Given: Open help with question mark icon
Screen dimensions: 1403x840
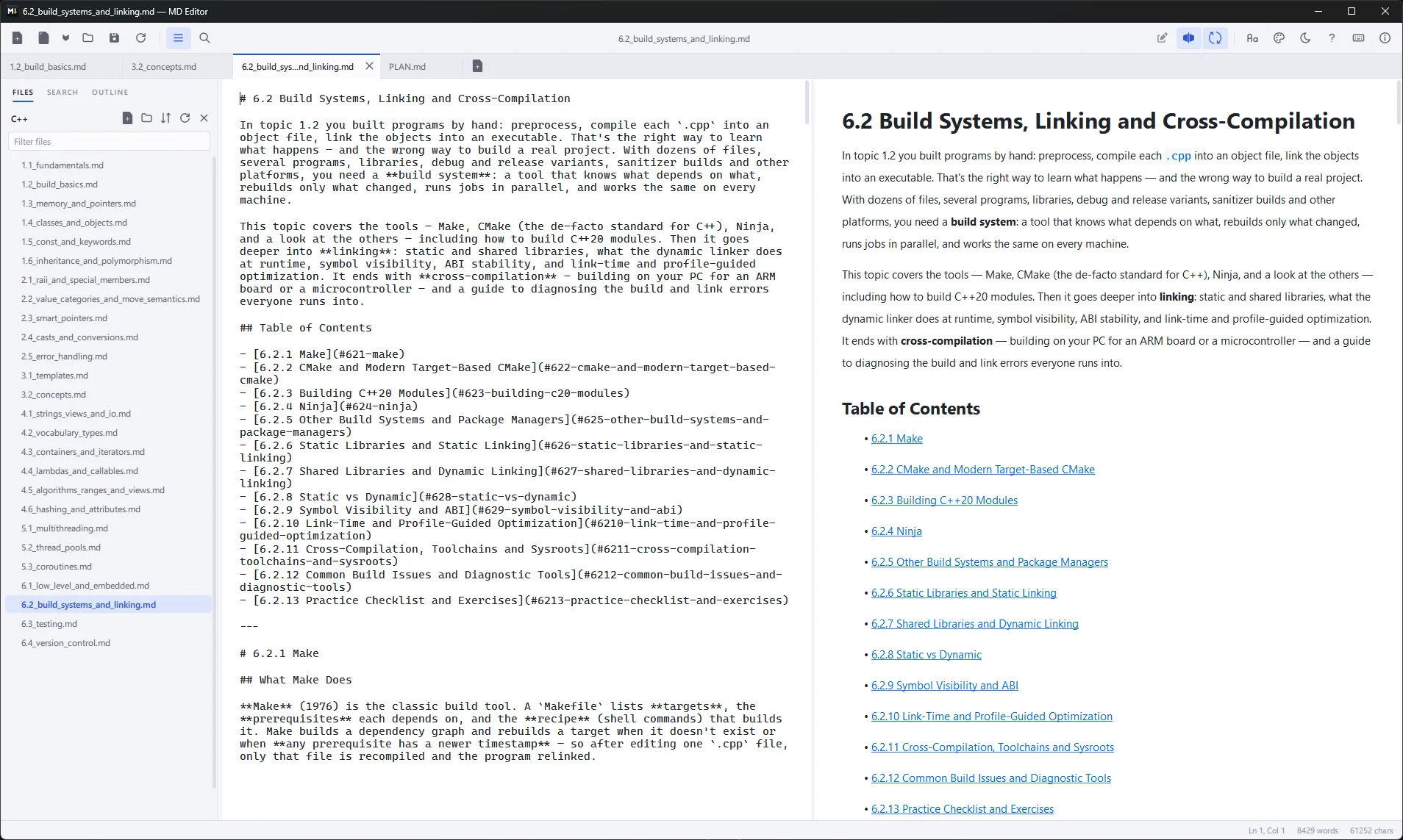Looking at the screenshot, I should pos(1332,38).
